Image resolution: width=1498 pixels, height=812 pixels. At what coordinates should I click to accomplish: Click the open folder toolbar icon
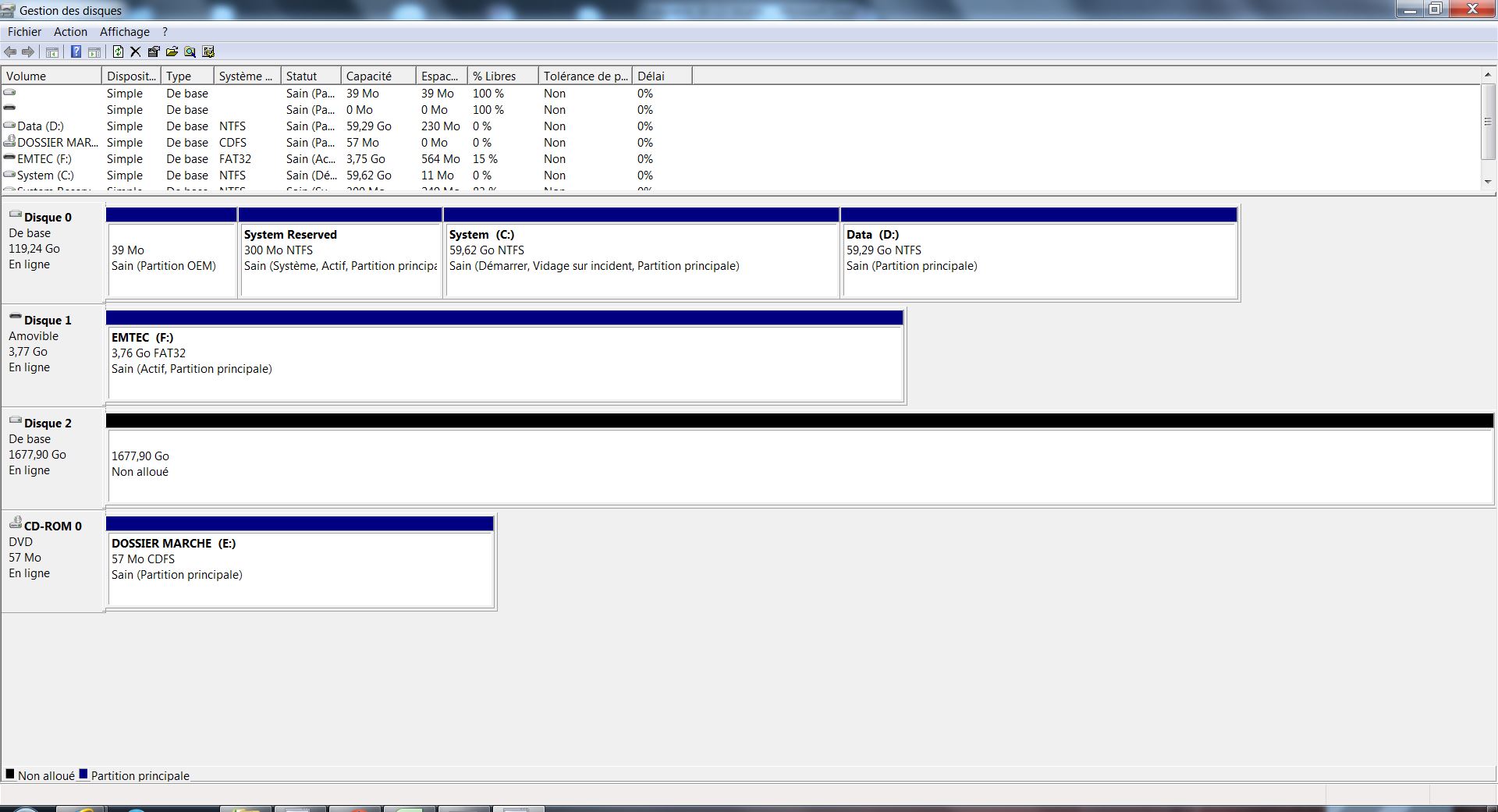[x=172, y=51]
